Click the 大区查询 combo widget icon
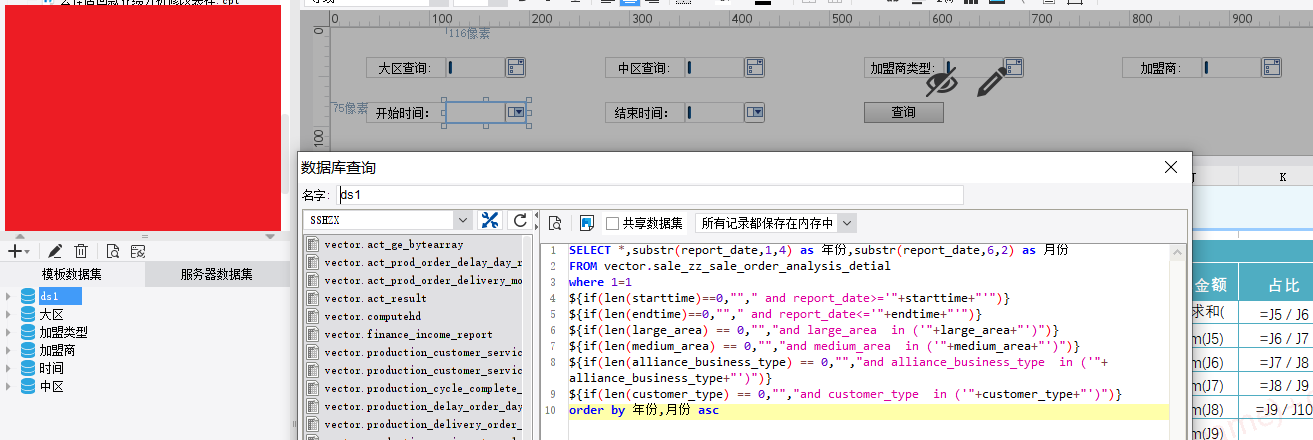This screenshot has width=1313, height=440. click(x=516, y=68)
